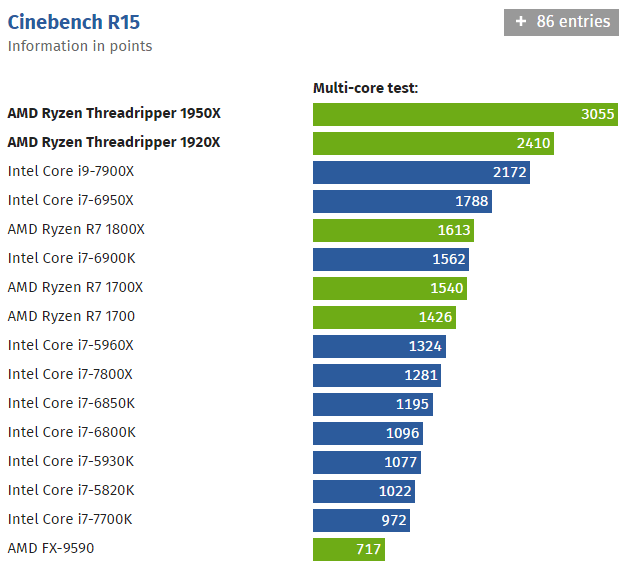Screen dimensions: 624x566
Task: Select the Intel Core i7-6950X bar
Action: click(402, 201)
